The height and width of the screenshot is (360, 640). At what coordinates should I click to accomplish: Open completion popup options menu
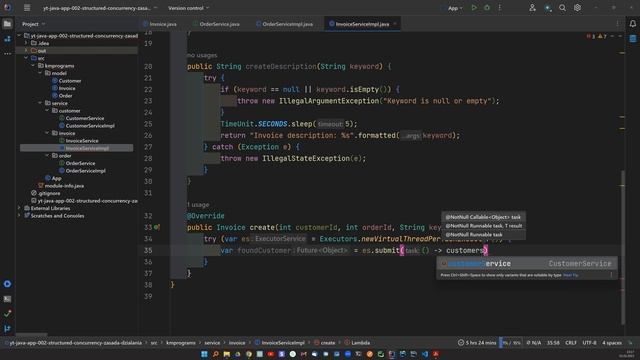(x=611, y=275)
